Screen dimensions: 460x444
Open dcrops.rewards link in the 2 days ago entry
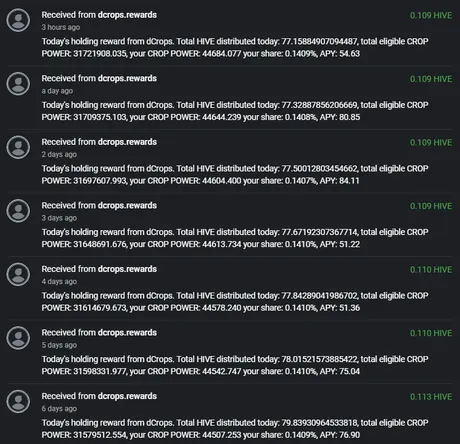pyautogui.click(x=127, y=142)
